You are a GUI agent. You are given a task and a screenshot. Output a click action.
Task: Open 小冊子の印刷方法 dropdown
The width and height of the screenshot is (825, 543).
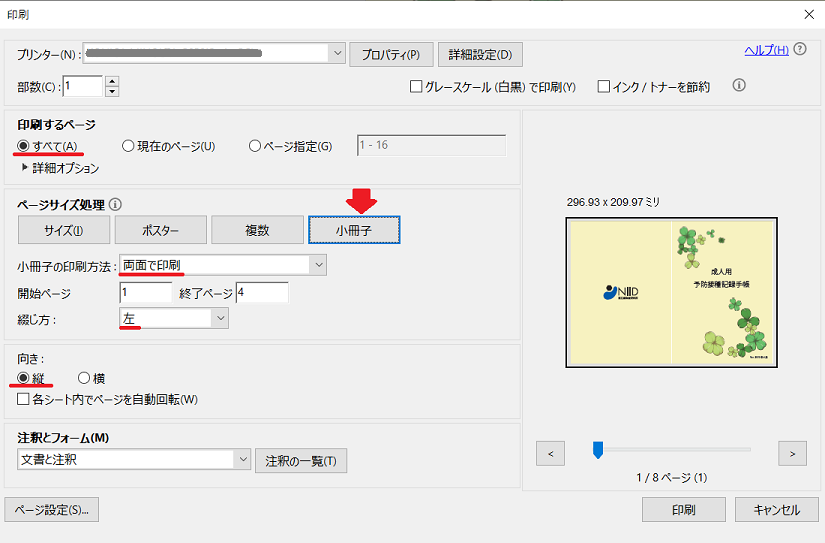(x=318, y=265)
